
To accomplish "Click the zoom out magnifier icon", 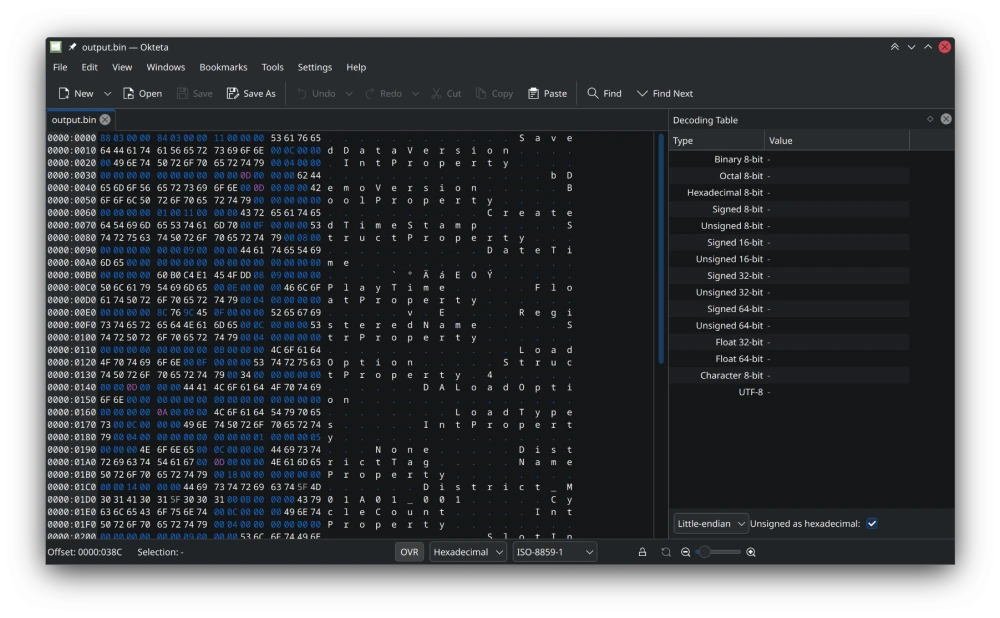I will 686,552.
